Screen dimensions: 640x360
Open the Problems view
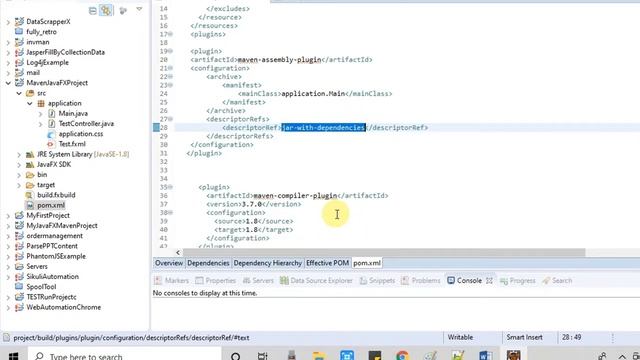(421, 281)
